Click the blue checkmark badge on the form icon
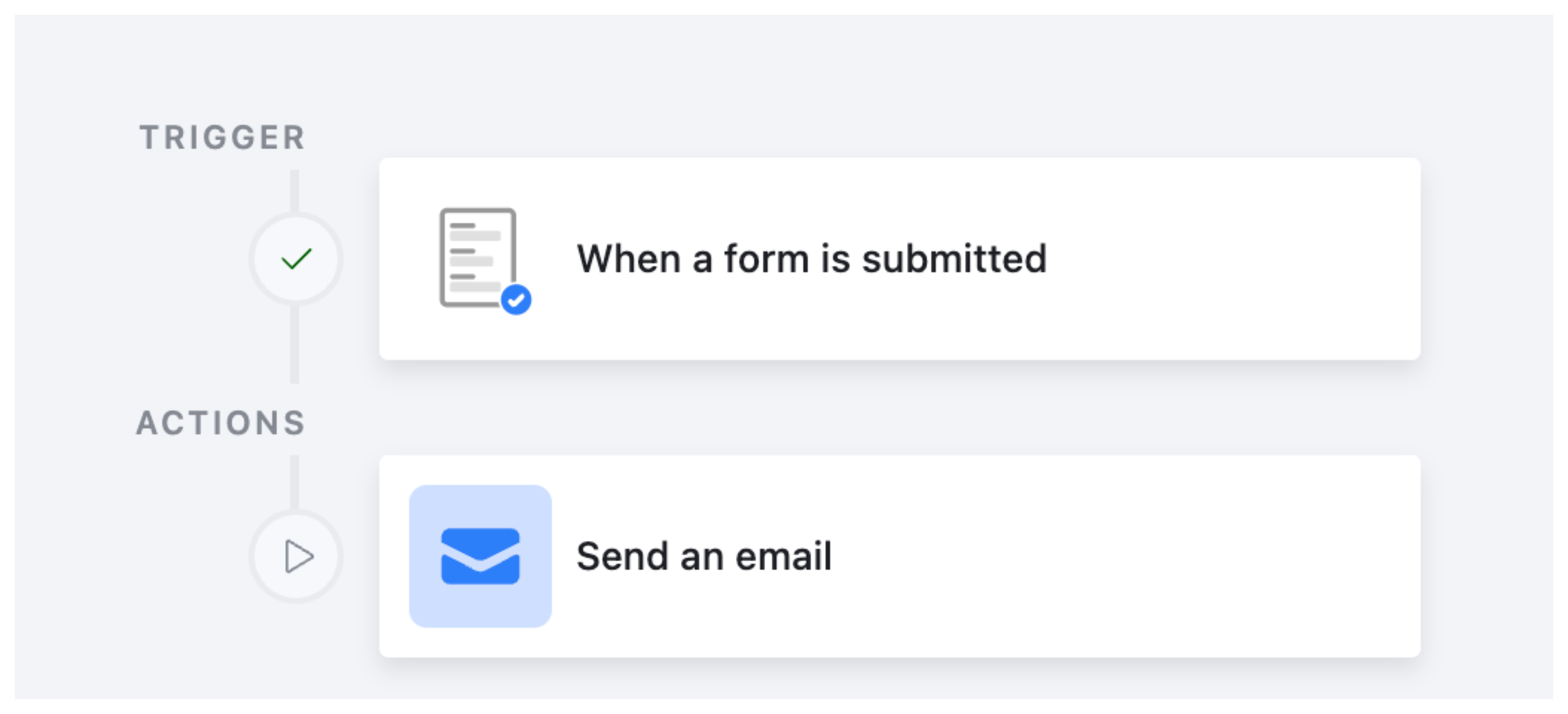This screenshot has width=1568, height=714. pyautogui.click(x=517, y=299)
